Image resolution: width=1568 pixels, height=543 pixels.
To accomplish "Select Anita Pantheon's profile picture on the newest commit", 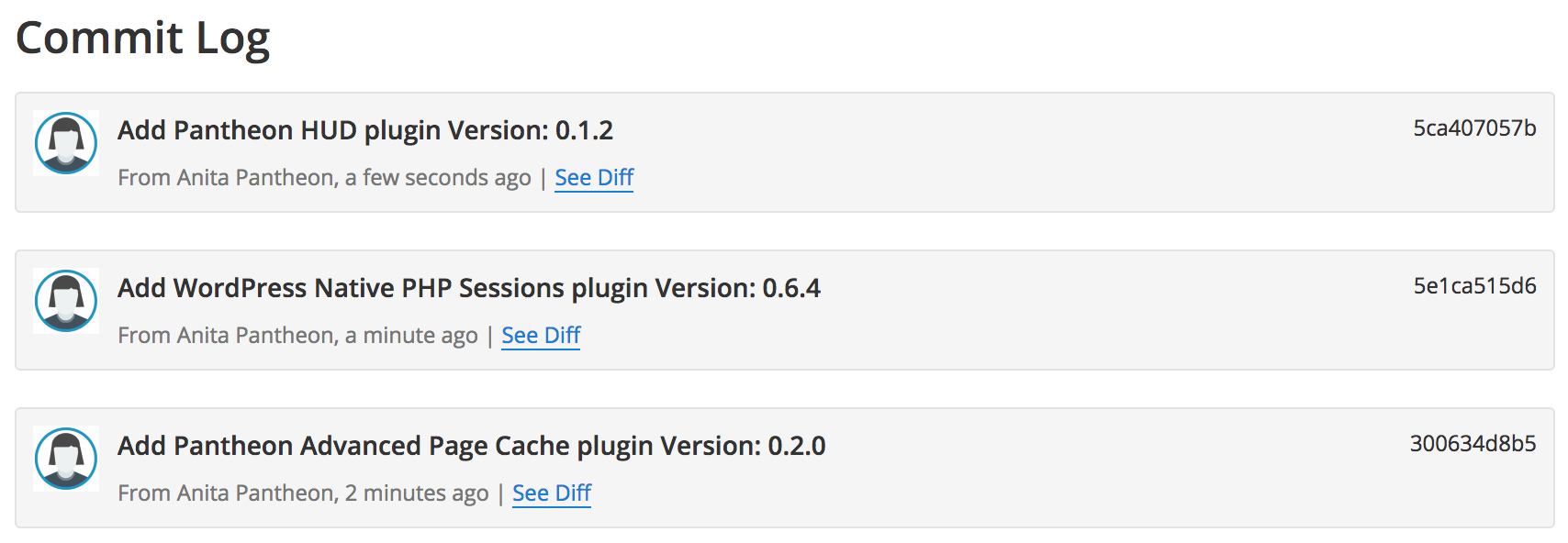I will pos(64,143).
